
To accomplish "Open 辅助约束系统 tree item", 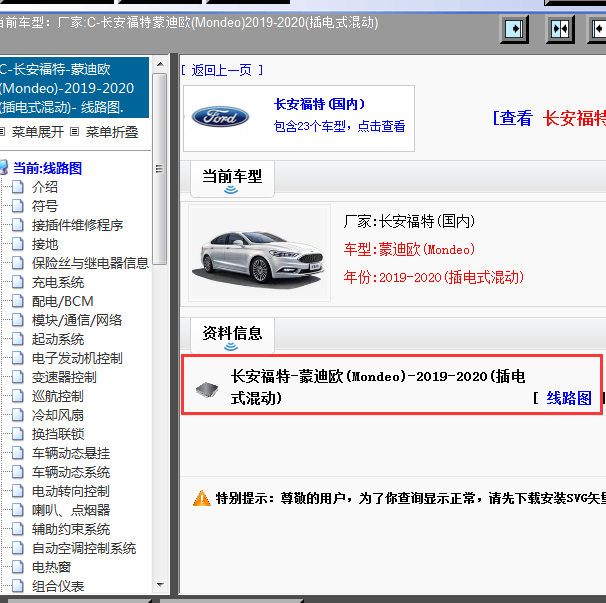I will pos(71,529).
